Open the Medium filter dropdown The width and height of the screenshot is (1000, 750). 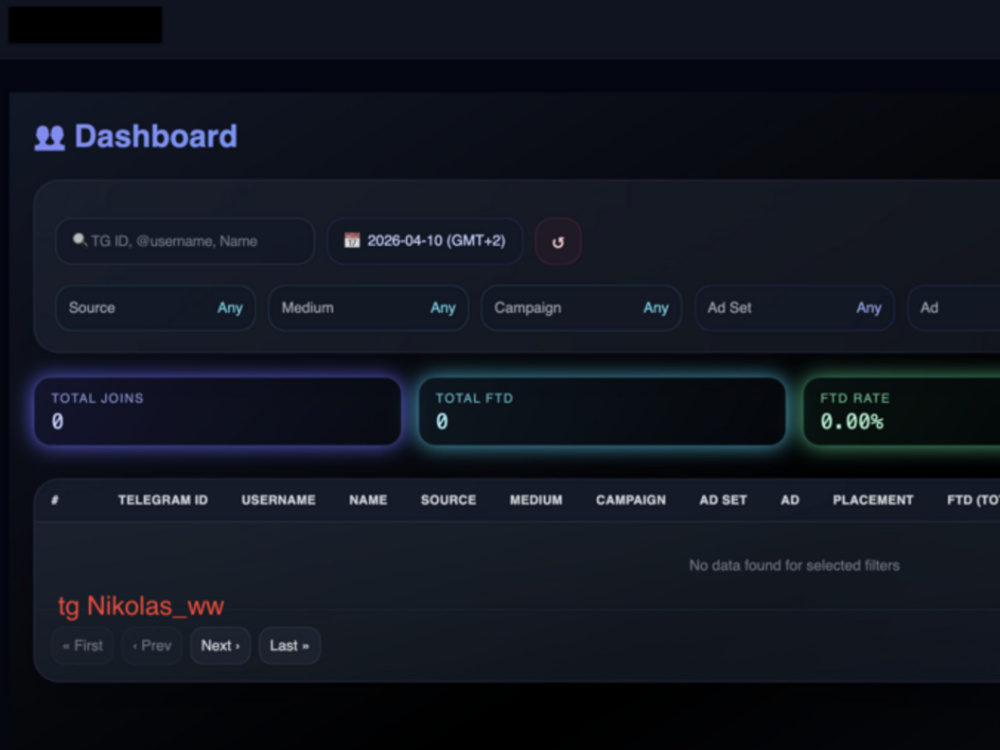click(369, 308)
